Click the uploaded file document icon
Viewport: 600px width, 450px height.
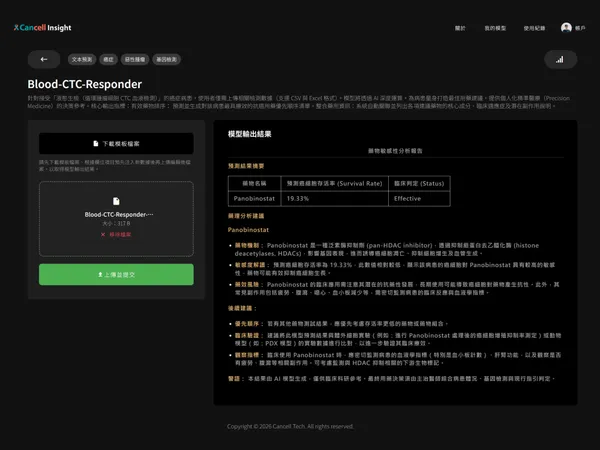[116, 201]
